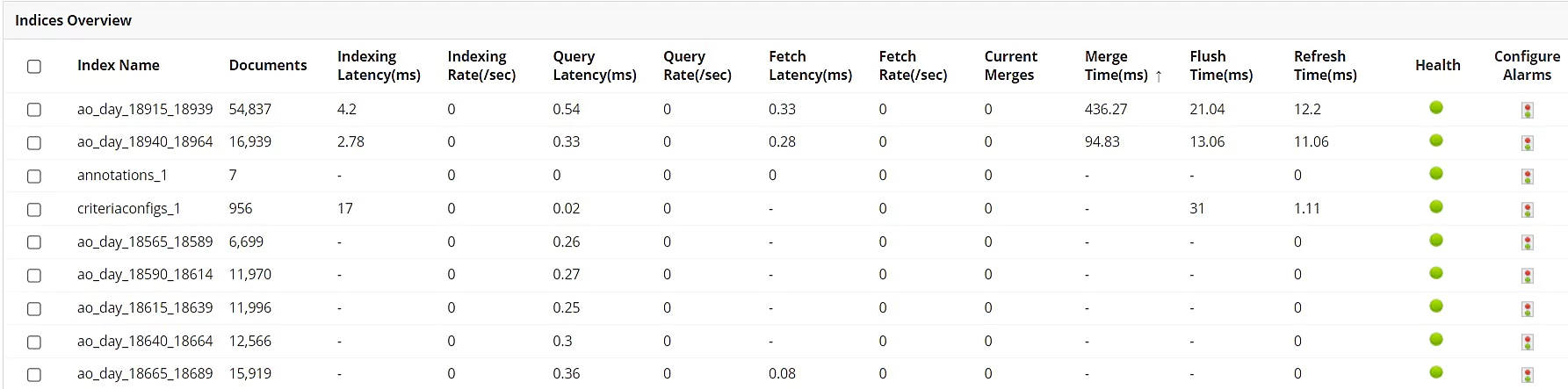Toggle the select-all header checkbox
1568x389 pixels.
(34, 66)
